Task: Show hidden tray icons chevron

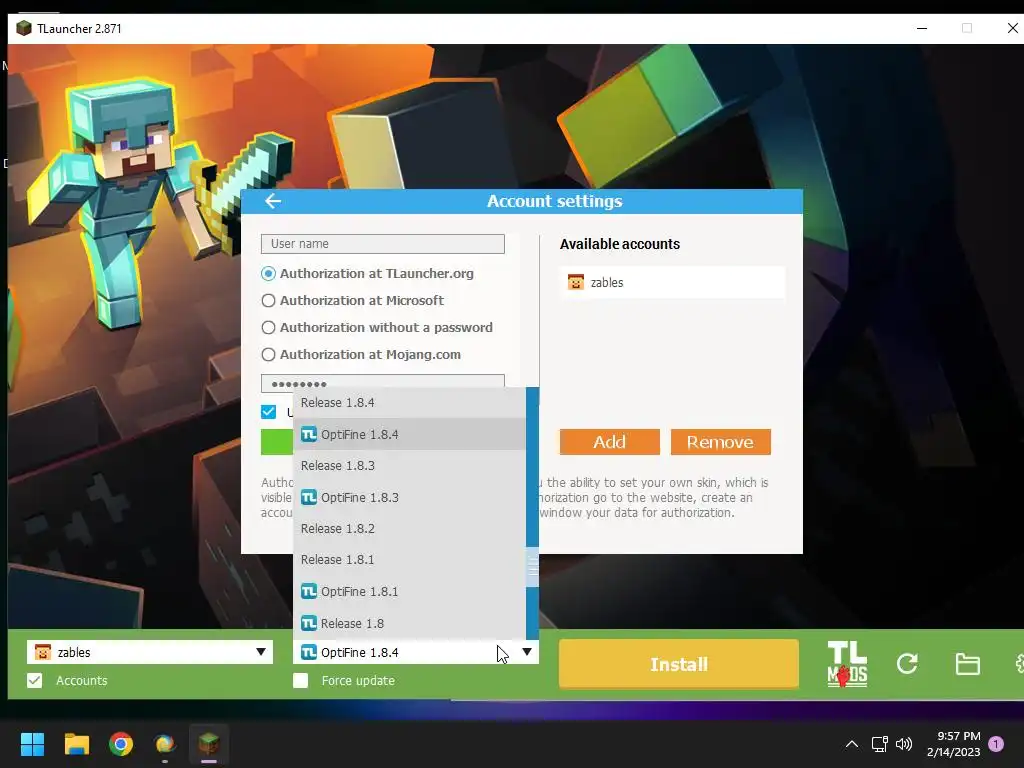Action: click(852, 744)
